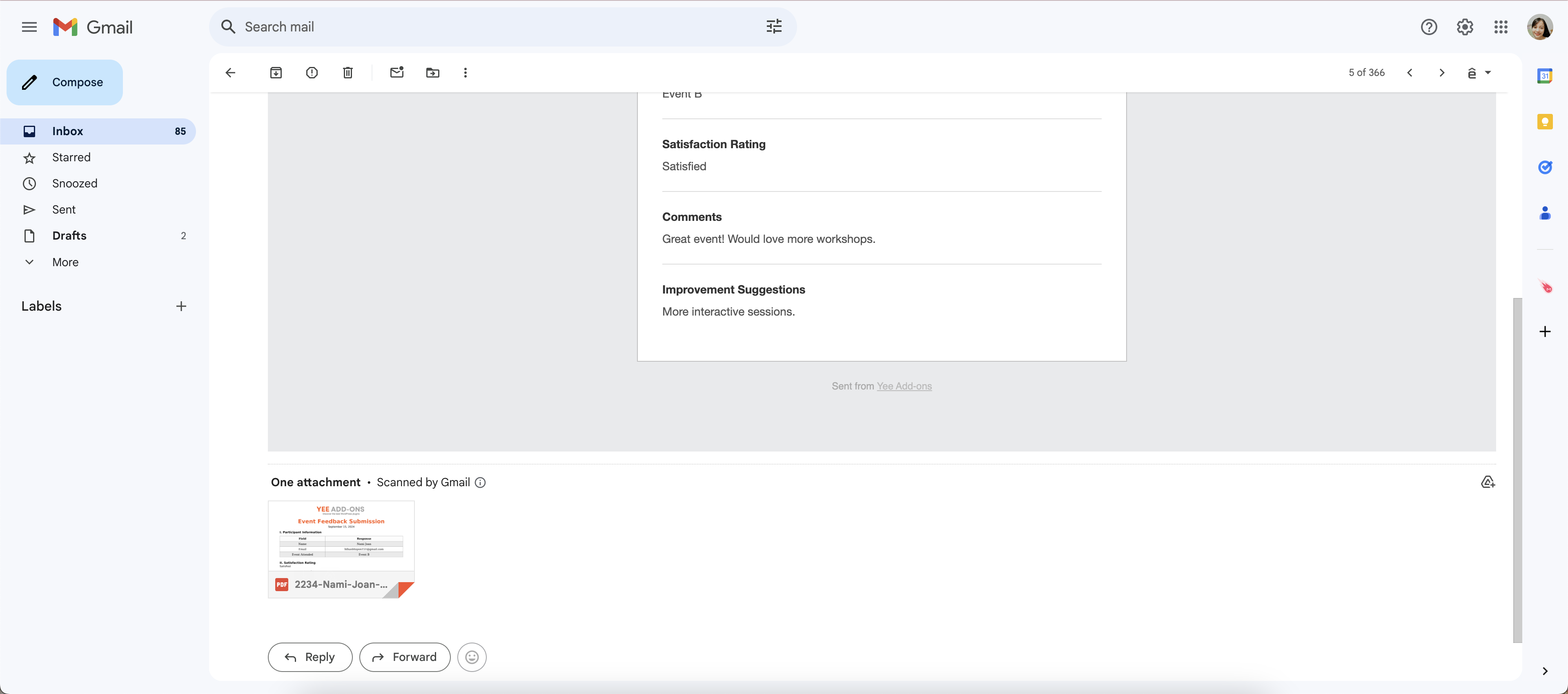Mark the conversation as unread
Screen dimensions: 1568x694
(396, 72)
